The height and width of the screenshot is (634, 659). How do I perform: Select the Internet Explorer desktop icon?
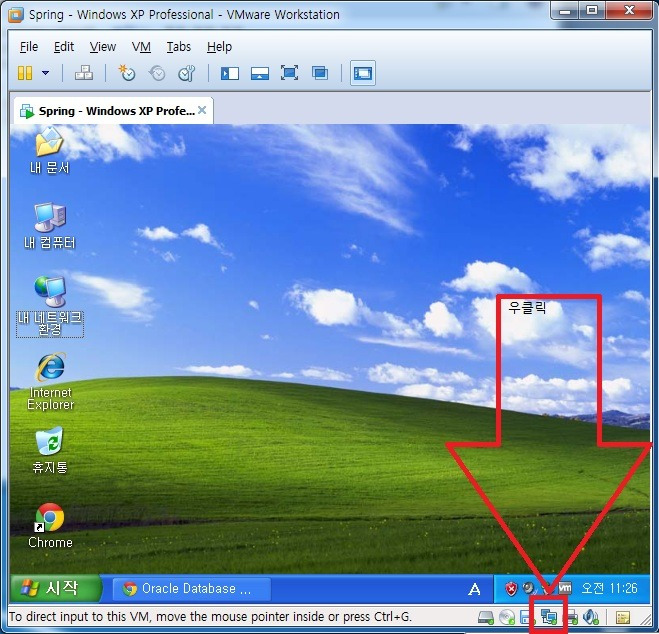(x=50, y=381)
